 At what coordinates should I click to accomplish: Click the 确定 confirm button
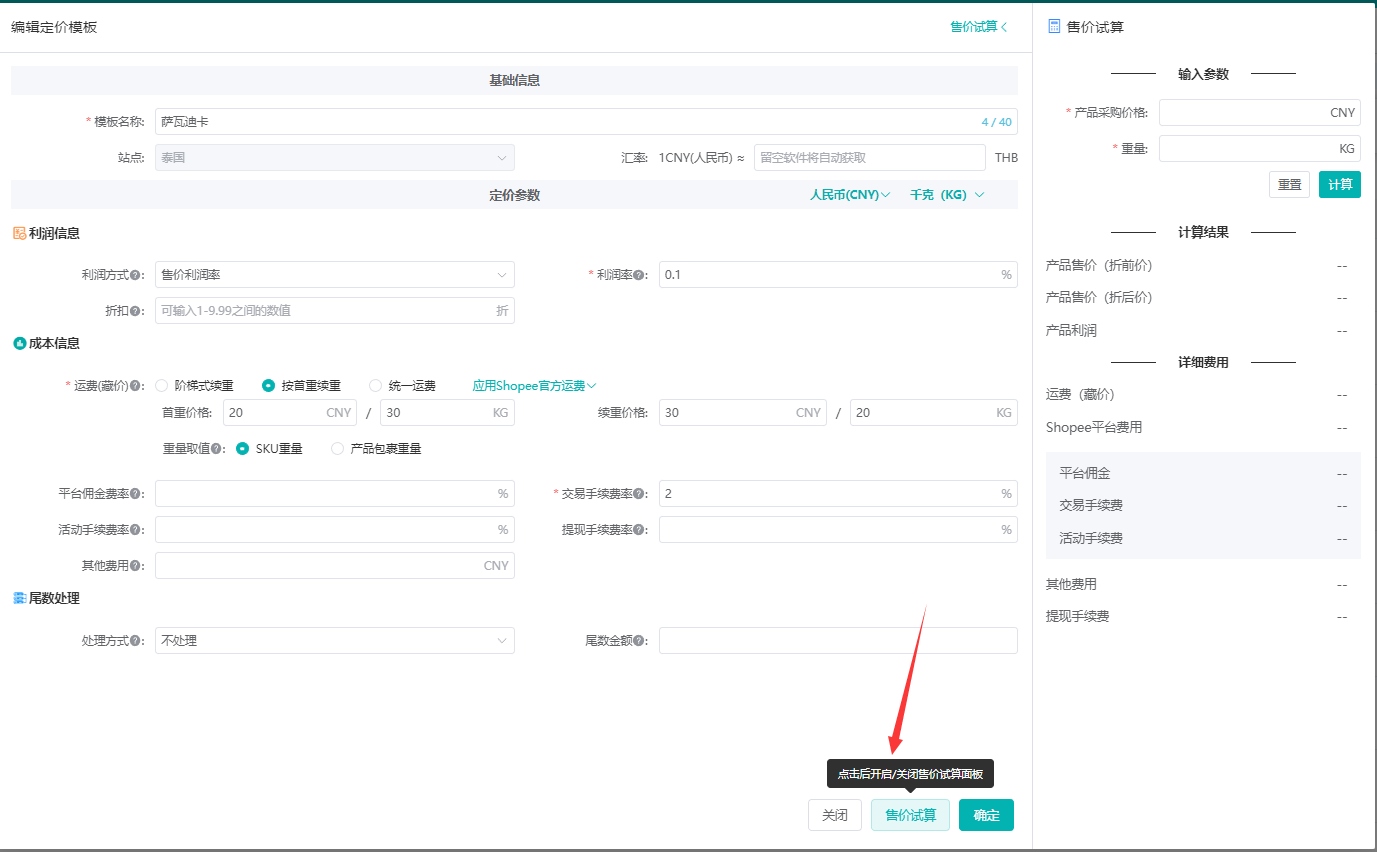[x=986, y=815]
